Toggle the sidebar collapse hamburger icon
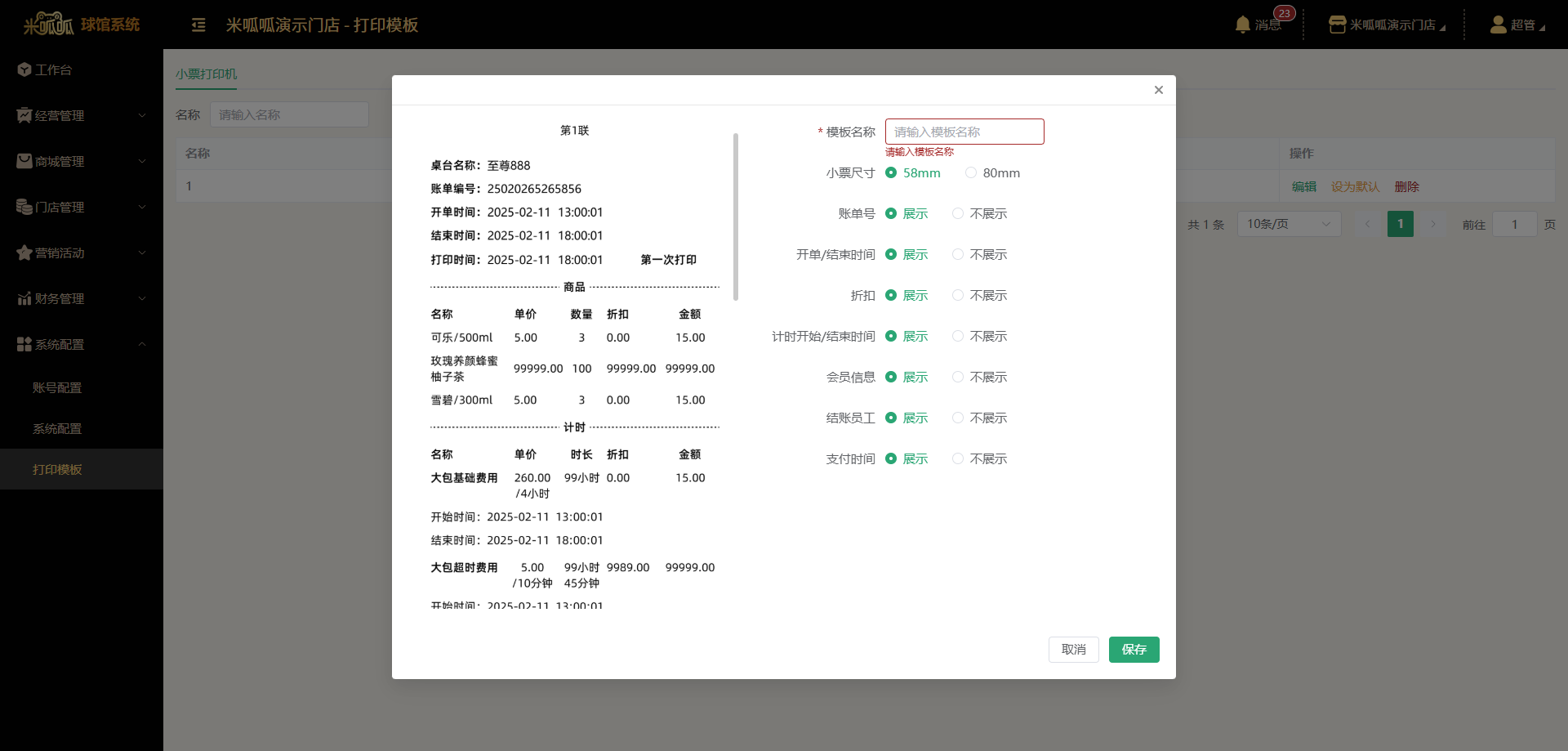This screenshot has height=751, width=1568. pos(198,25)
